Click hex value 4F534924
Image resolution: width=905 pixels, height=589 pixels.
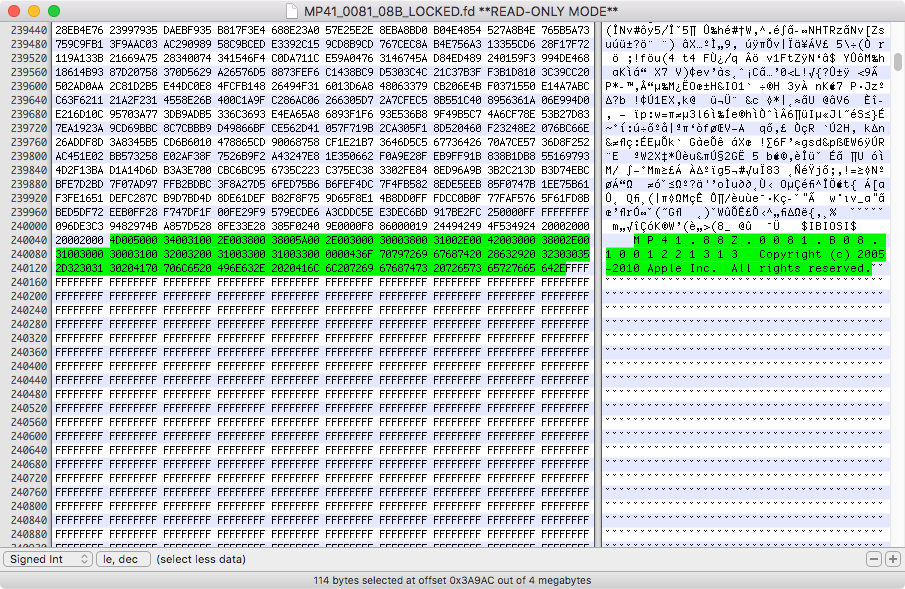tap(511, 226)
